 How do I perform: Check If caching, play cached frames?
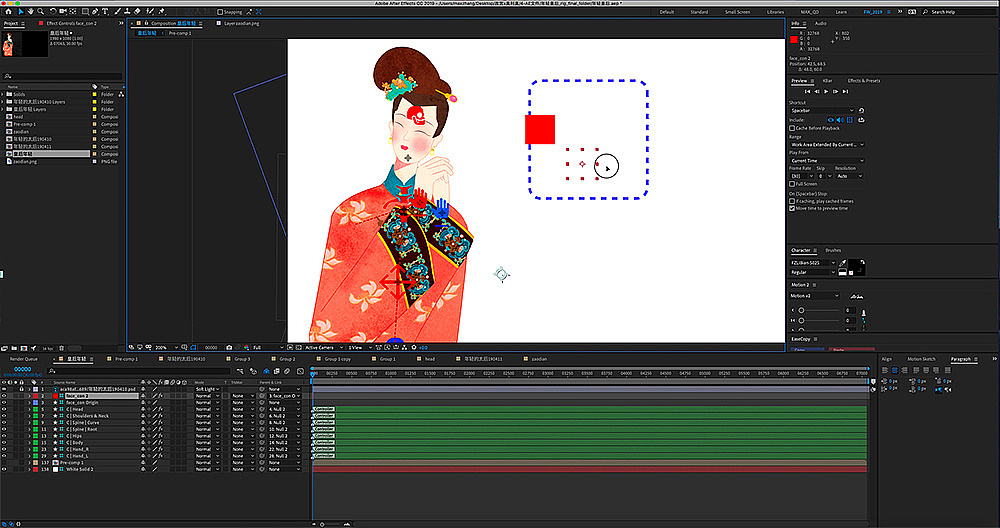(791, 202)
